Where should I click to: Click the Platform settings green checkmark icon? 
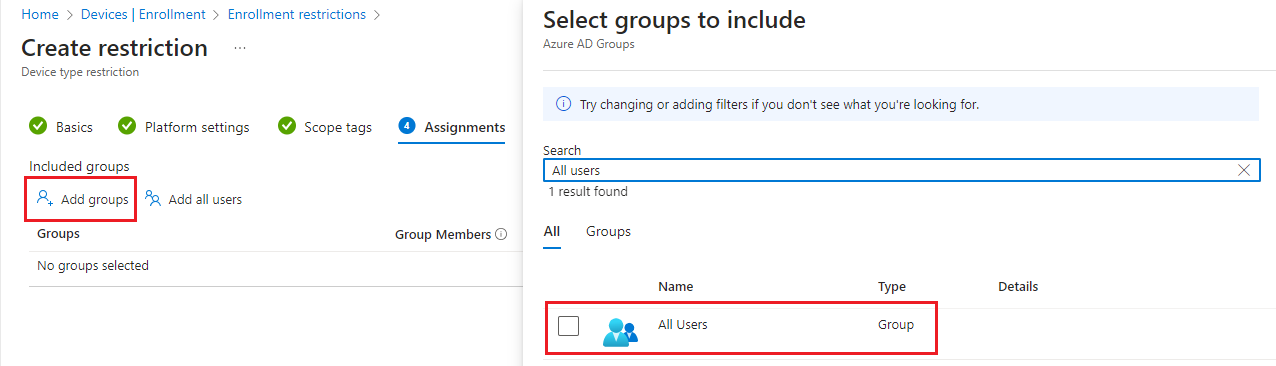127,126
